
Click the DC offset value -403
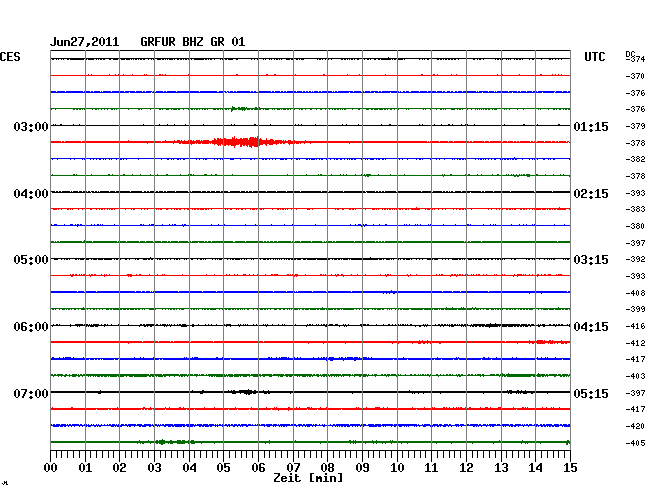(635, 376)
